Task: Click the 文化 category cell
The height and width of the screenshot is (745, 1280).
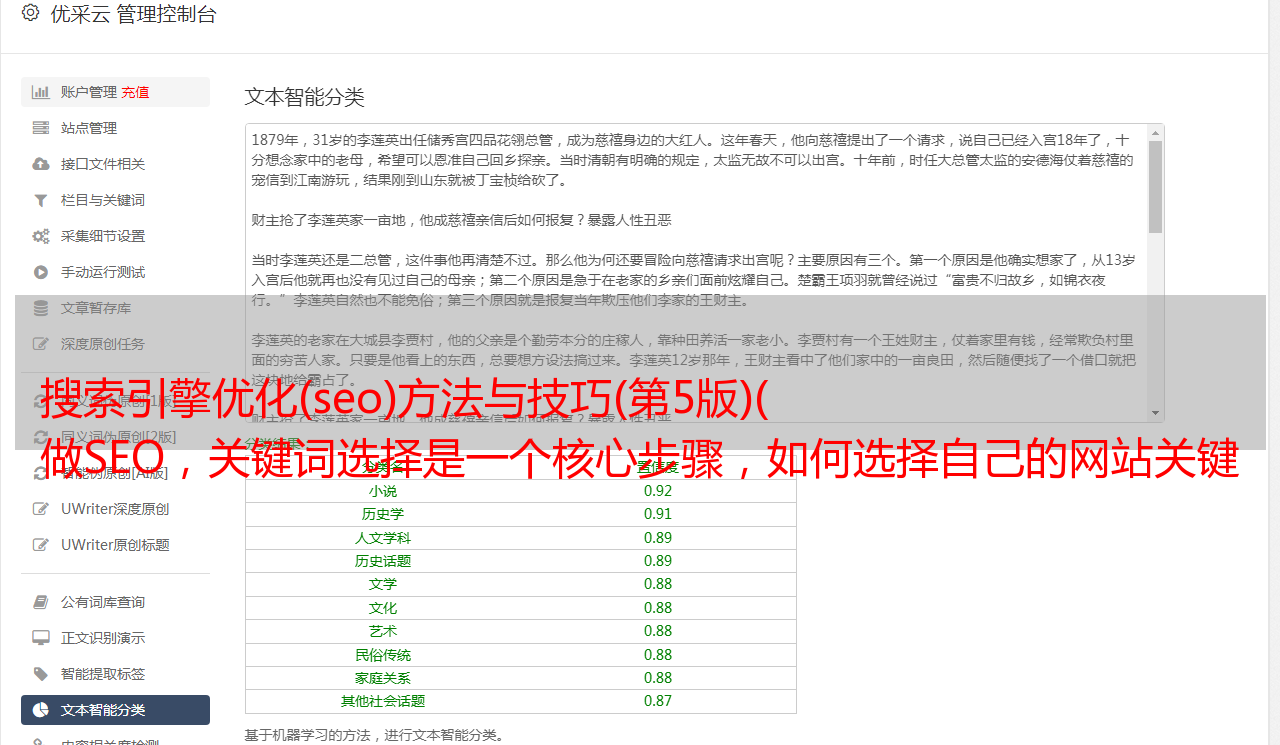Action: [382, 608]
